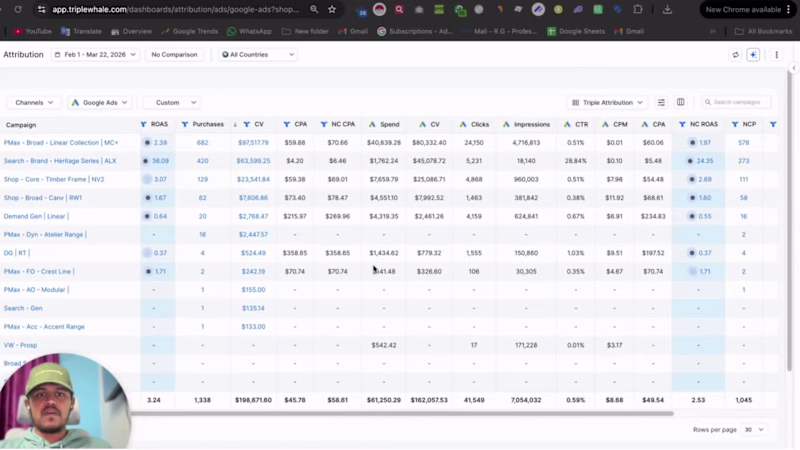Click the column layout icon
Image resolution: width=800 pixels, height=450 pixels.
(681, 102)
